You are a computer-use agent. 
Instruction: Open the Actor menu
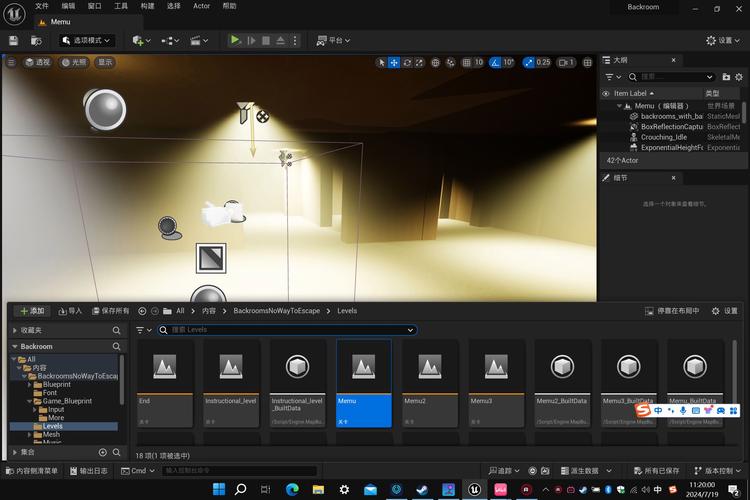201,6
